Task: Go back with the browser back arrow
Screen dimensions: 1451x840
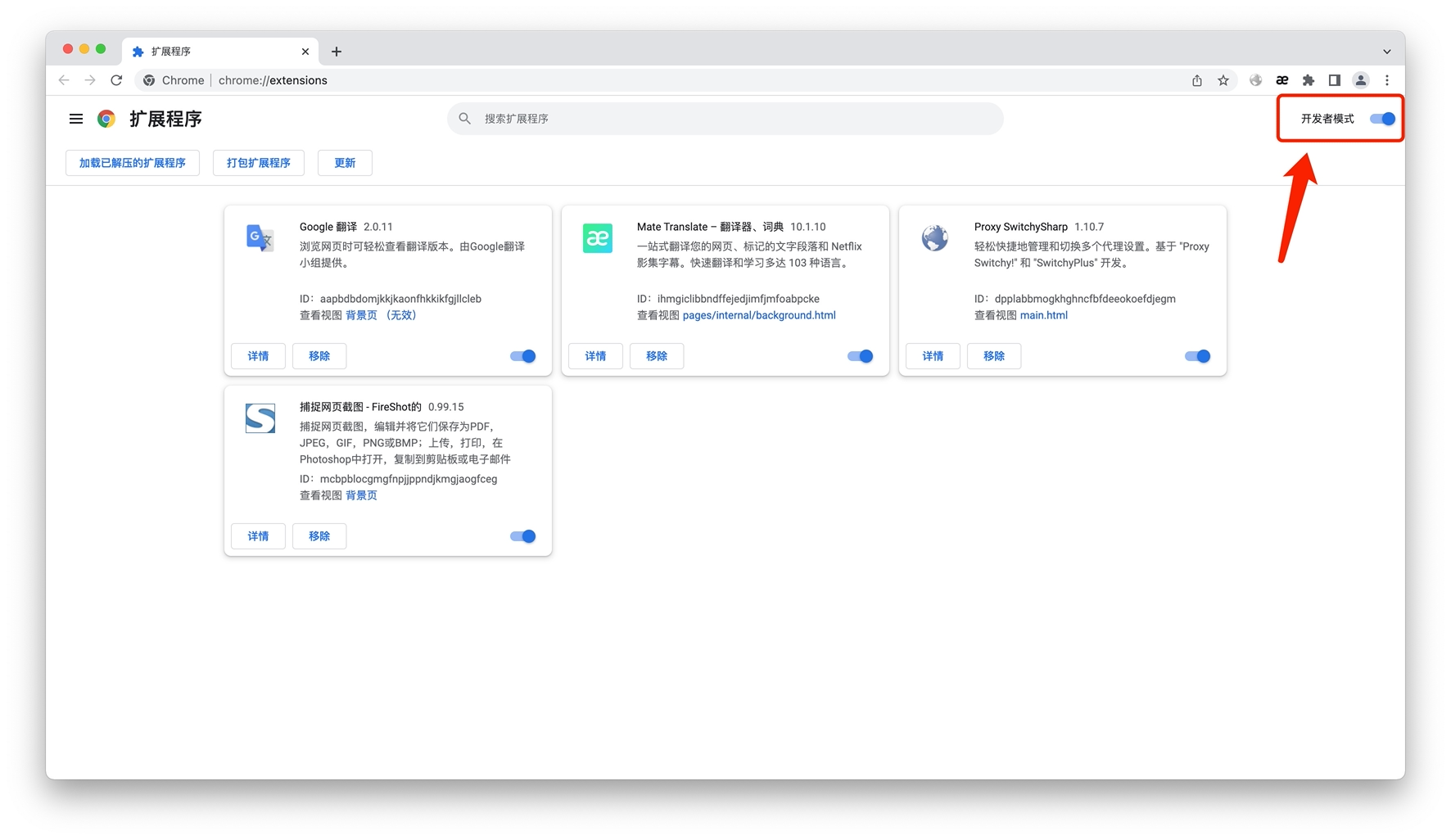Action: 64,80
